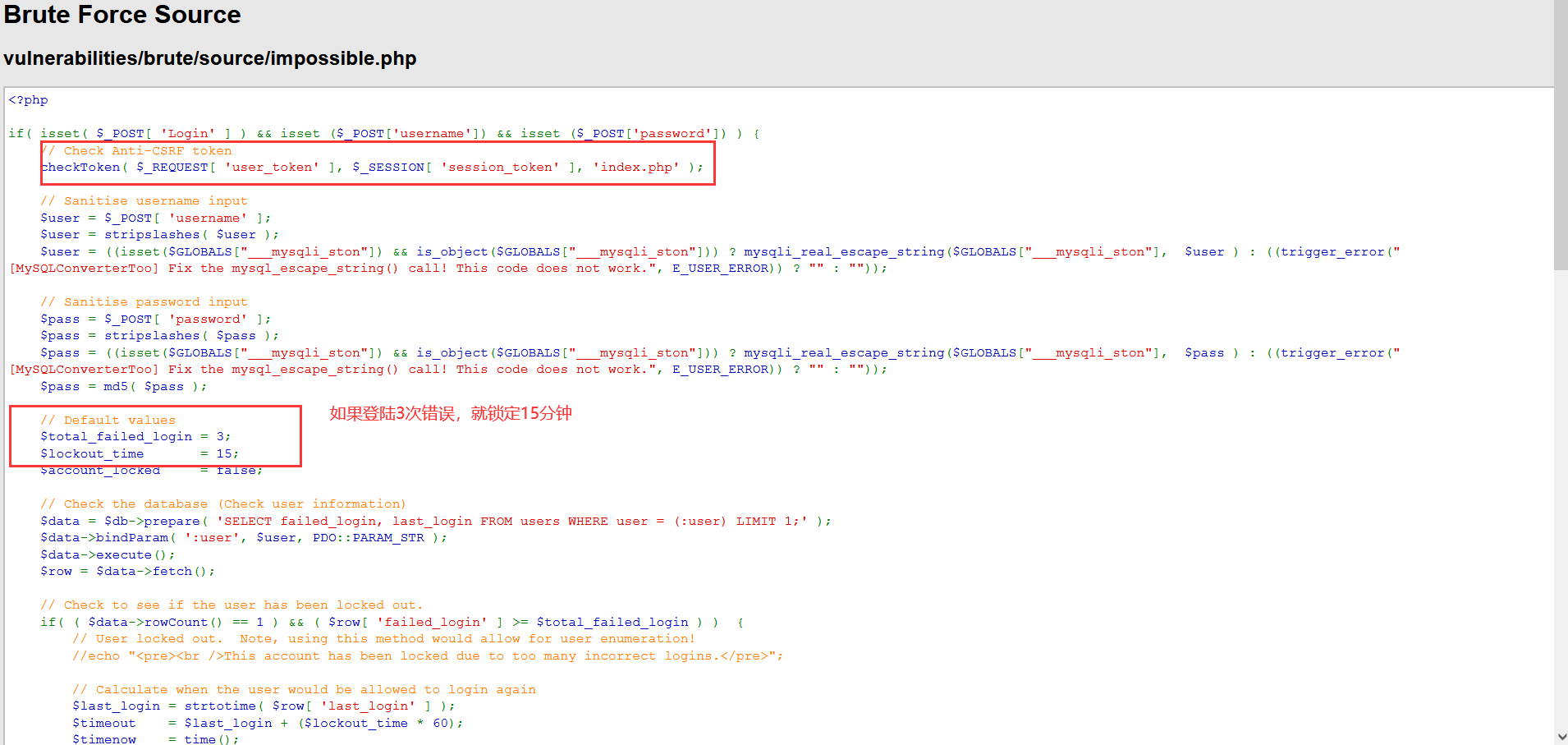Screen dimensions: 1568x745
Task: Click the '// Sanitise password input' comment
Action: [144, 302]
